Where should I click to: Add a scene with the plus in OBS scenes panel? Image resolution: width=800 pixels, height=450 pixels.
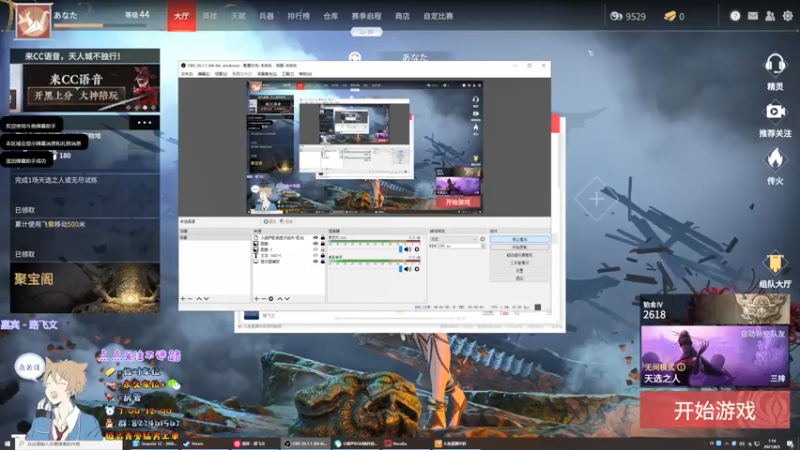click(x=183, y=298)
